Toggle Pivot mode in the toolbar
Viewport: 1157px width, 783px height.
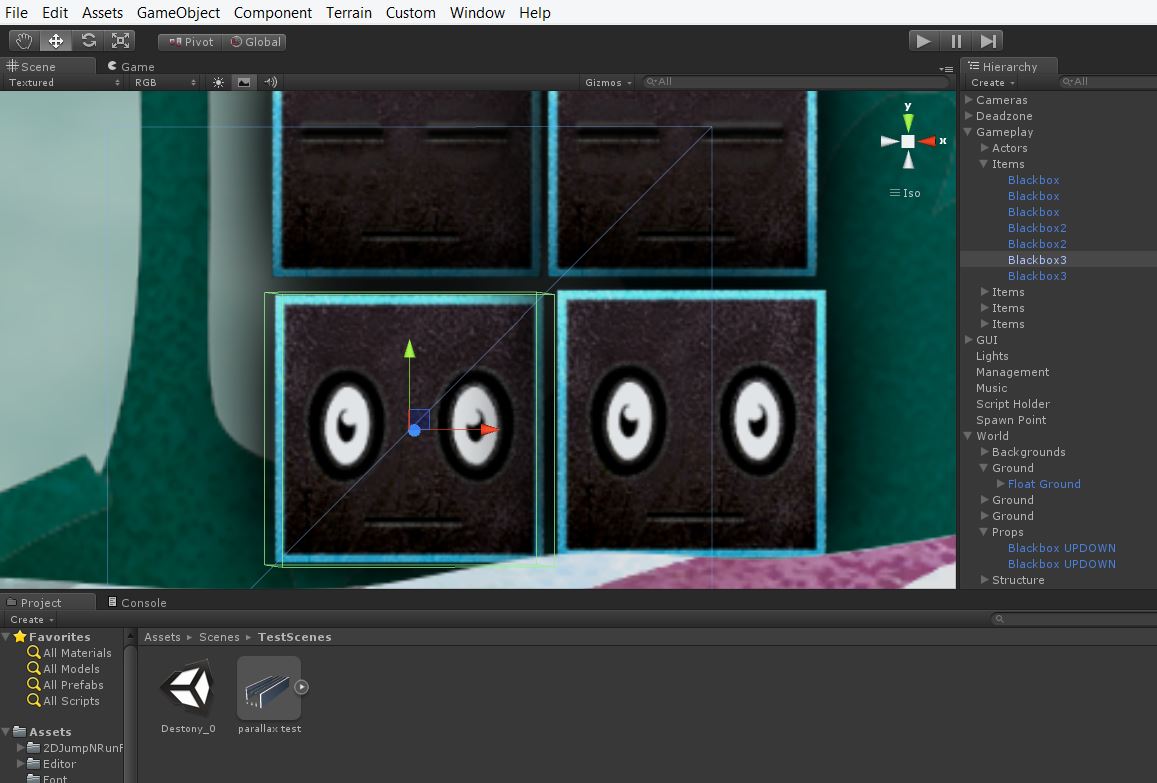189,41
